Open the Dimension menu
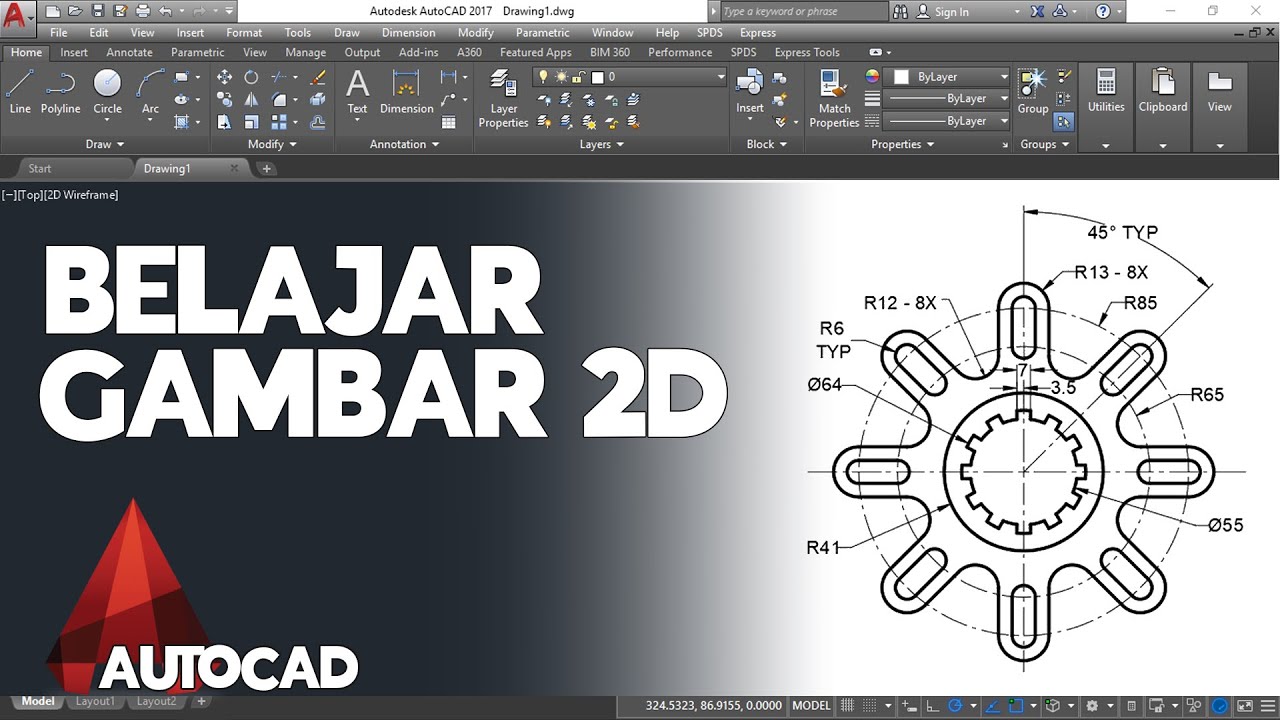The image size is (1280, 720). pyautogui.click(x=408, y=32)
